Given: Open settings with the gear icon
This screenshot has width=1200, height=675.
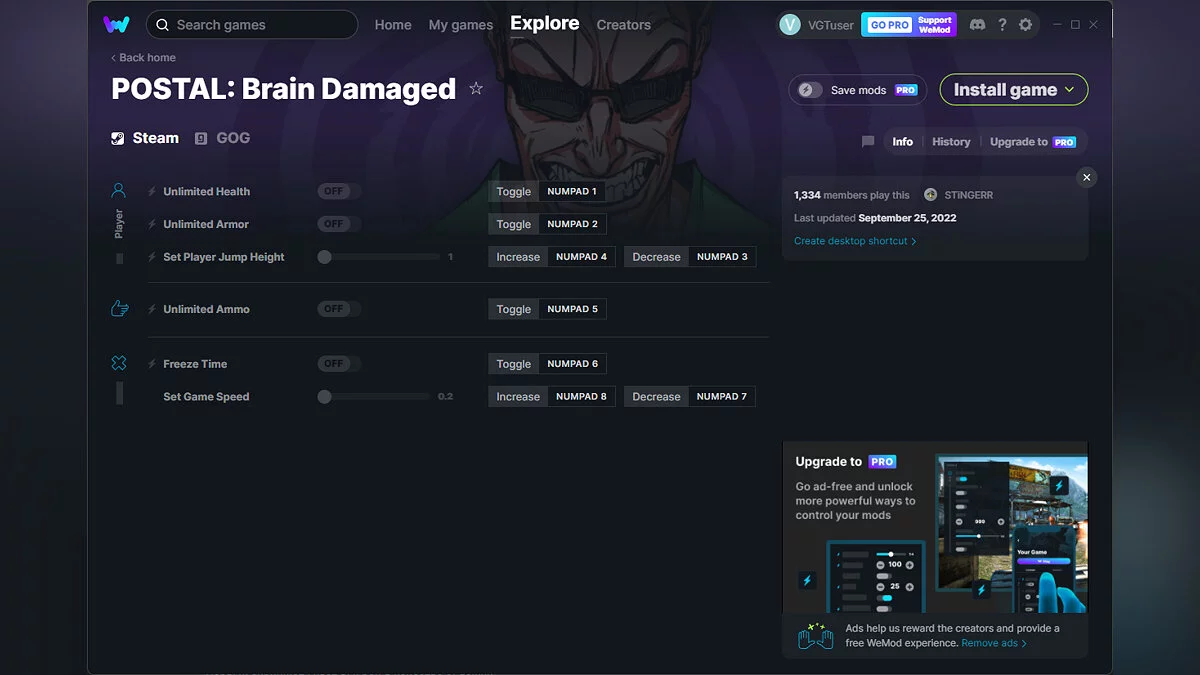Looking at the screenshot, I should [x=1025, y=24].
